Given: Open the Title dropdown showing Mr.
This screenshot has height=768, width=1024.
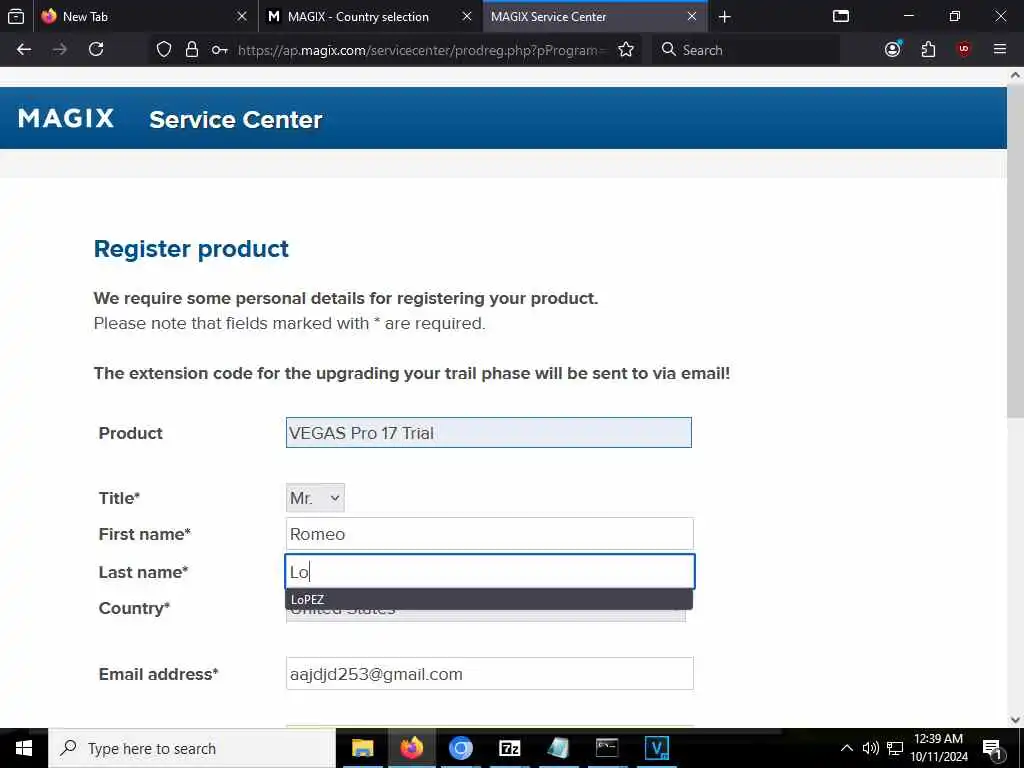Looking at the screenshot, I should click(315, 498).
